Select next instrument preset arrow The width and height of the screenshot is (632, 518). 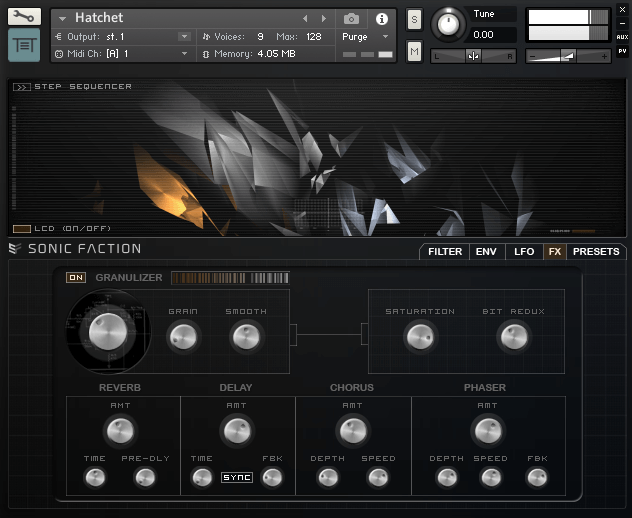pyautogui.click(x=324, y=19)
